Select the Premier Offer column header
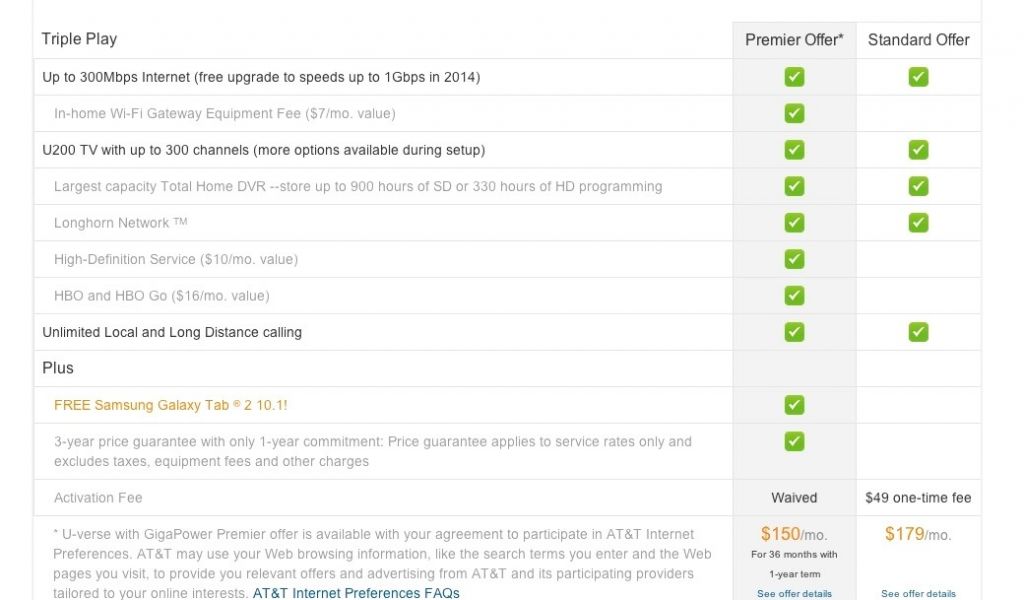 (x=794, y=40)
